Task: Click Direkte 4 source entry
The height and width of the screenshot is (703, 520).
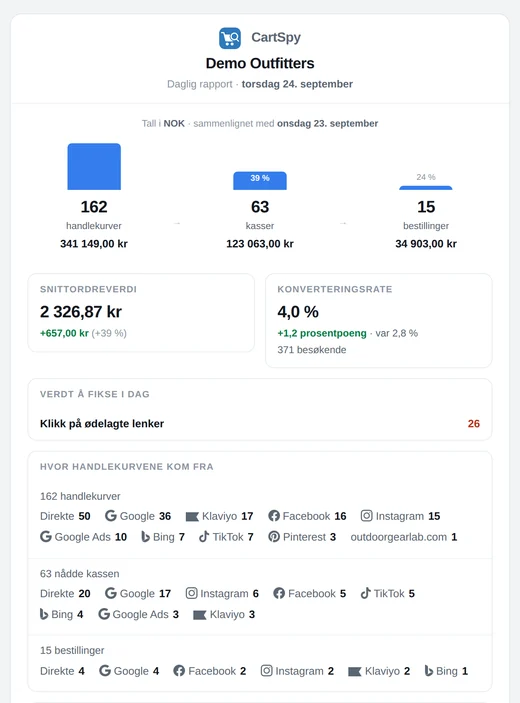Action: pyautogui.click(x=62, y=671)
